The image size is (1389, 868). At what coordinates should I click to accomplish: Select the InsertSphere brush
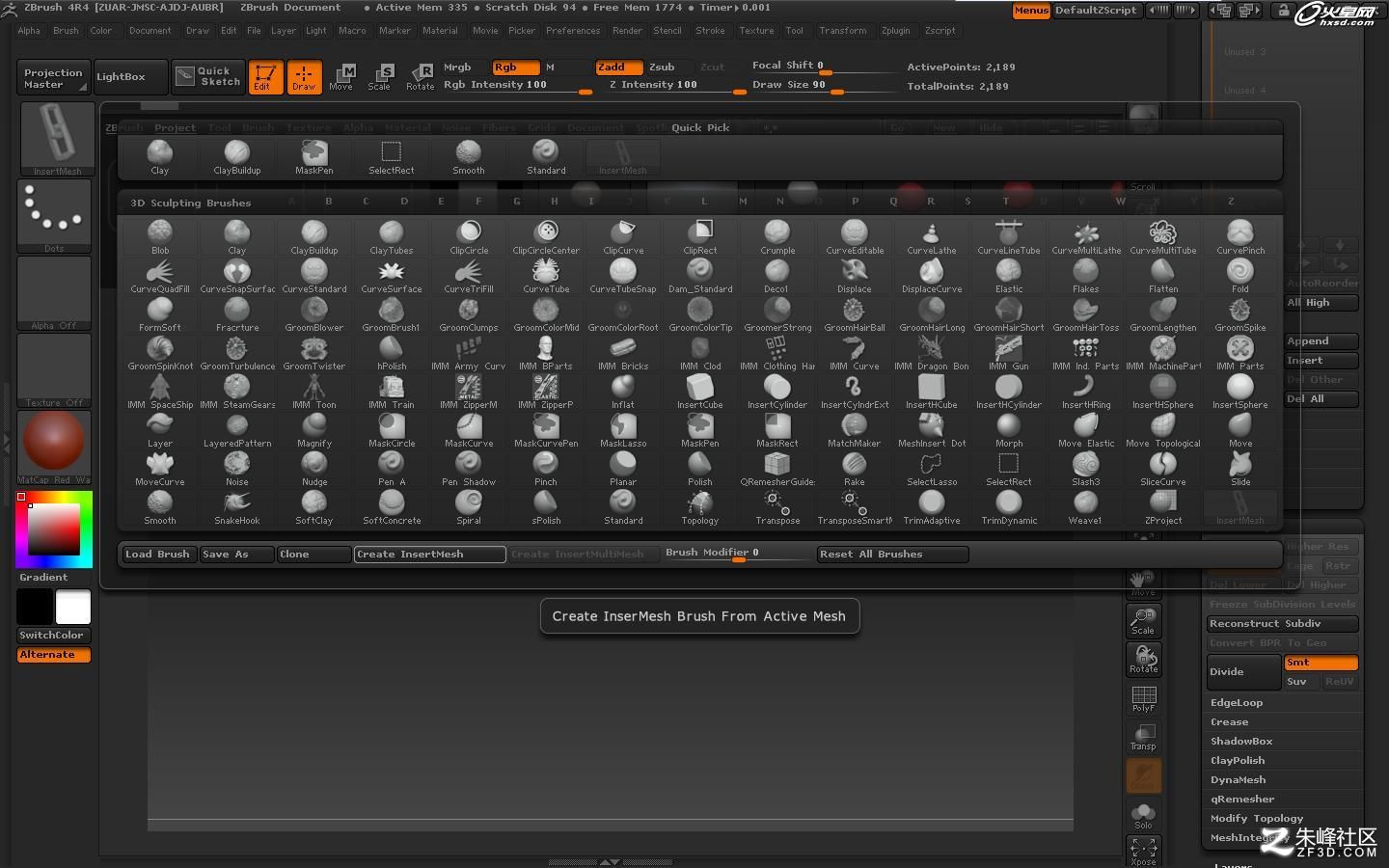pos(1240,392)
